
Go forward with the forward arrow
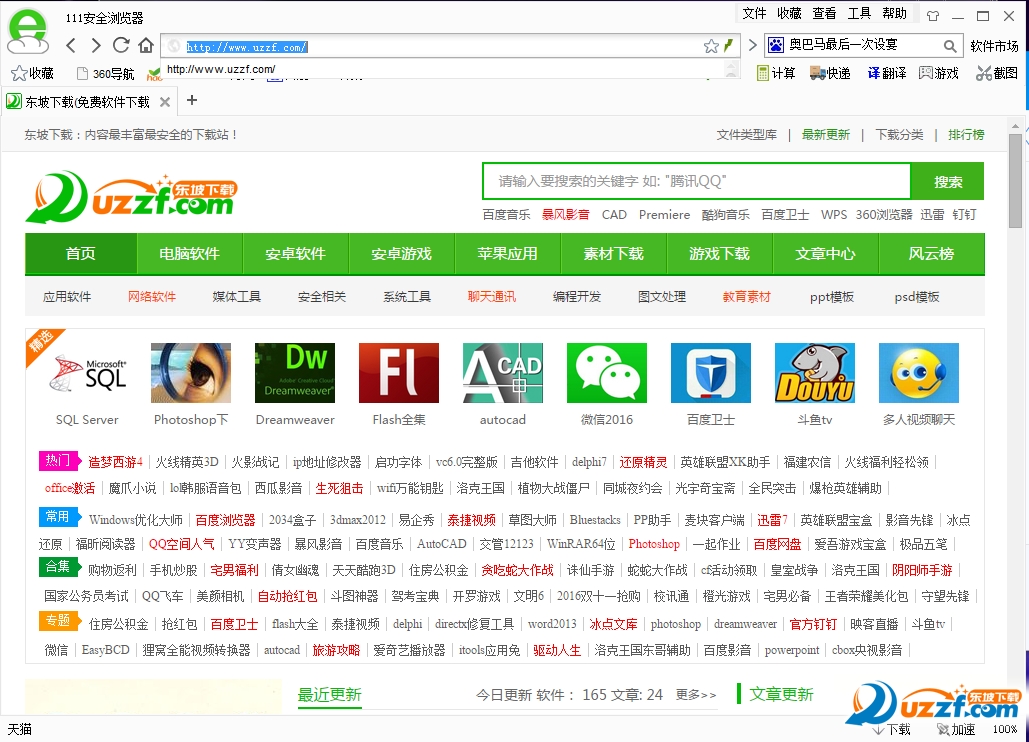pos(96,45)
